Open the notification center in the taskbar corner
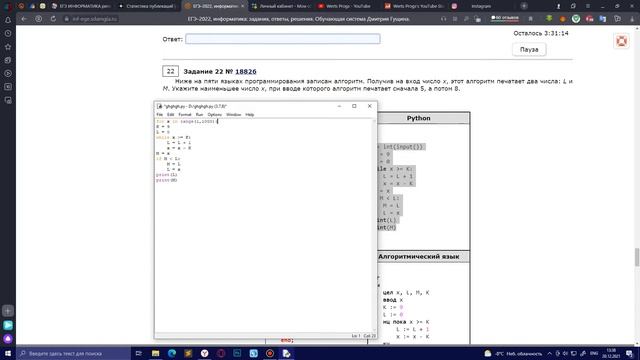This screenshot has height=360, width=640. (x=629, y=353)
